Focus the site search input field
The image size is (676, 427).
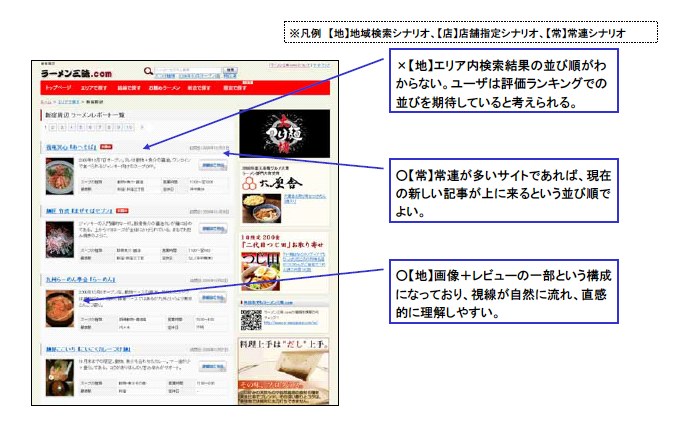188,69
